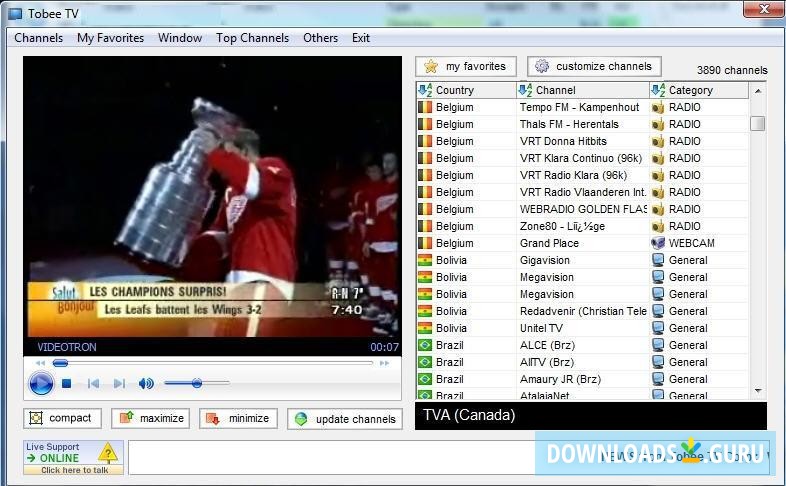Stop the video playback
Image resolution: width=786 pixels, height=486 pixels.
click(66, 383)
